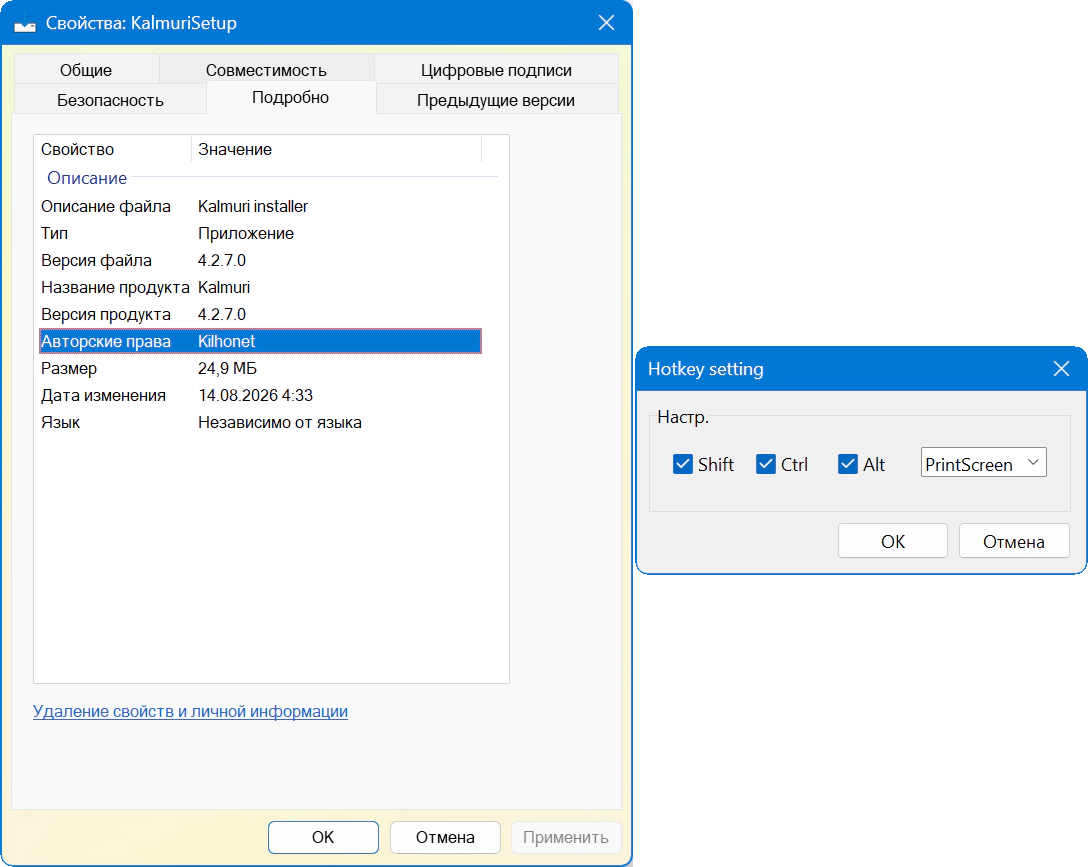Image resolution: width=1088 pixels, height=867 pixels.
Task: Click the Kilhonet copyright value
Action: click(226, 341)
